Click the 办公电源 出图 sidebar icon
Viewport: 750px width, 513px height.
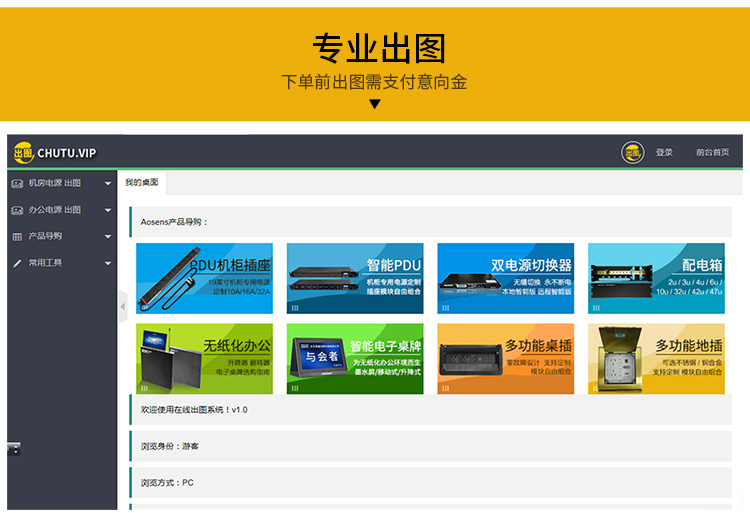point(17,210)
